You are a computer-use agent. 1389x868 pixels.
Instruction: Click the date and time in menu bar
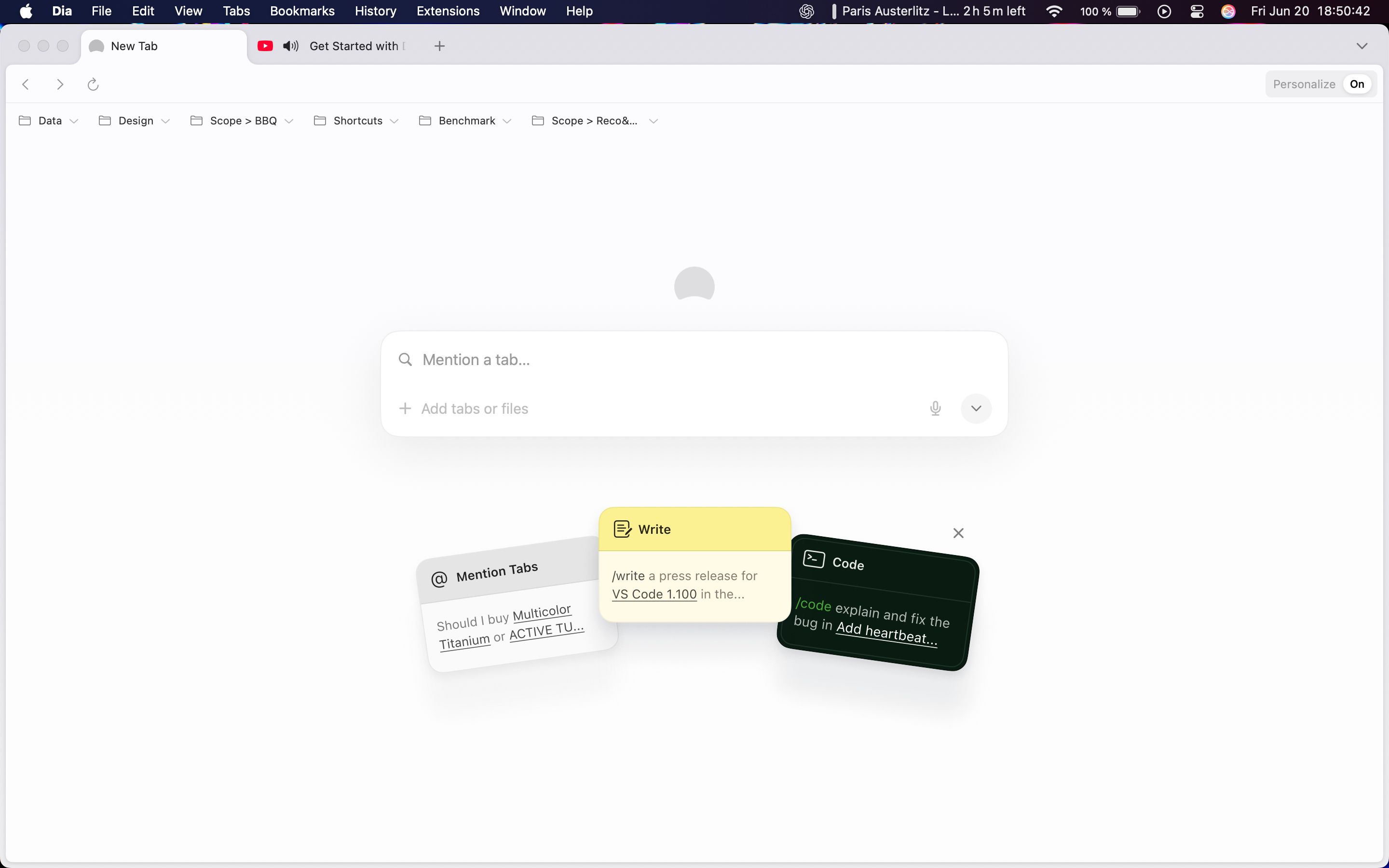pos(1310,12)
